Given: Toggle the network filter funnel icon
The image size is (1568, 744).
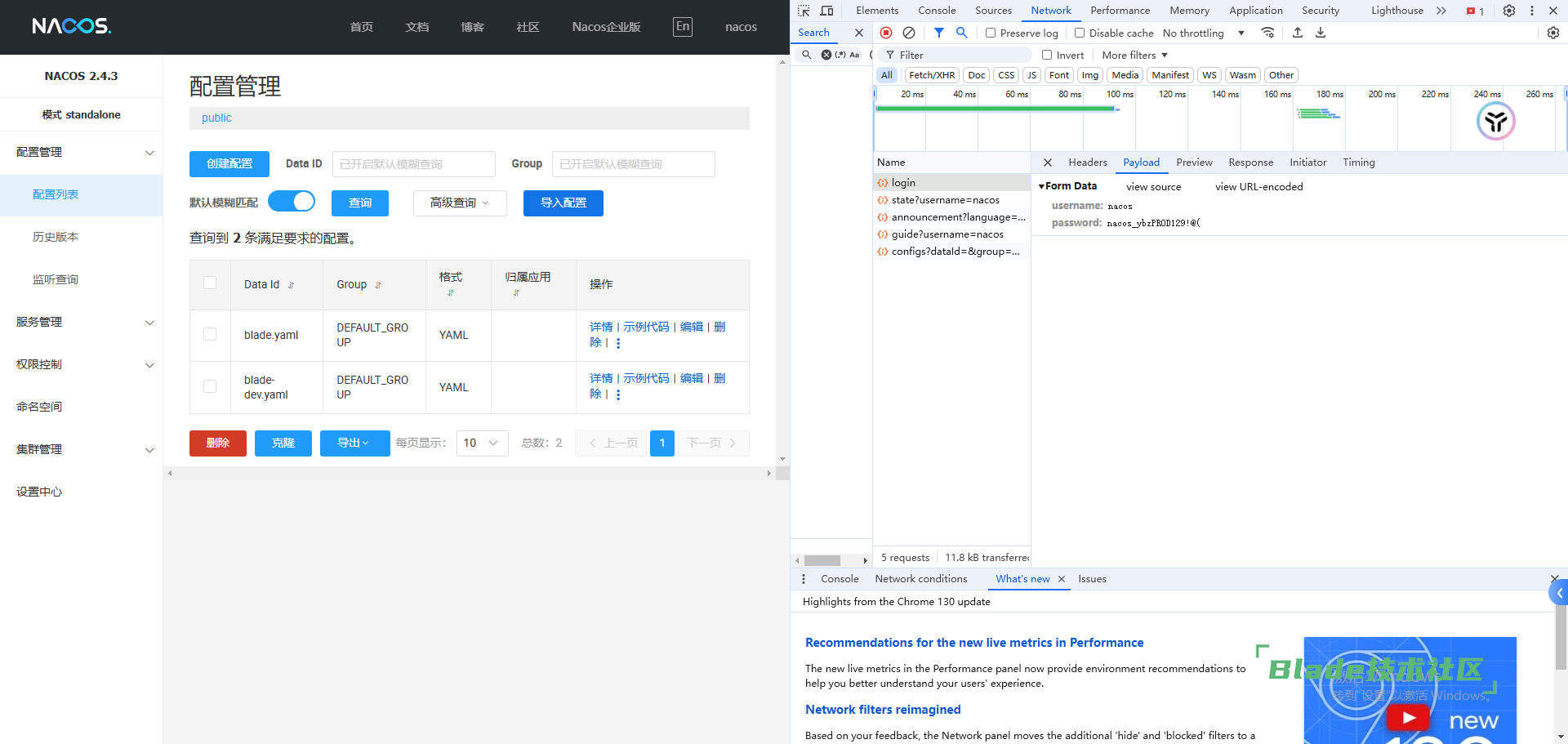Looking at the screenshot, I should tap(939, 33).
